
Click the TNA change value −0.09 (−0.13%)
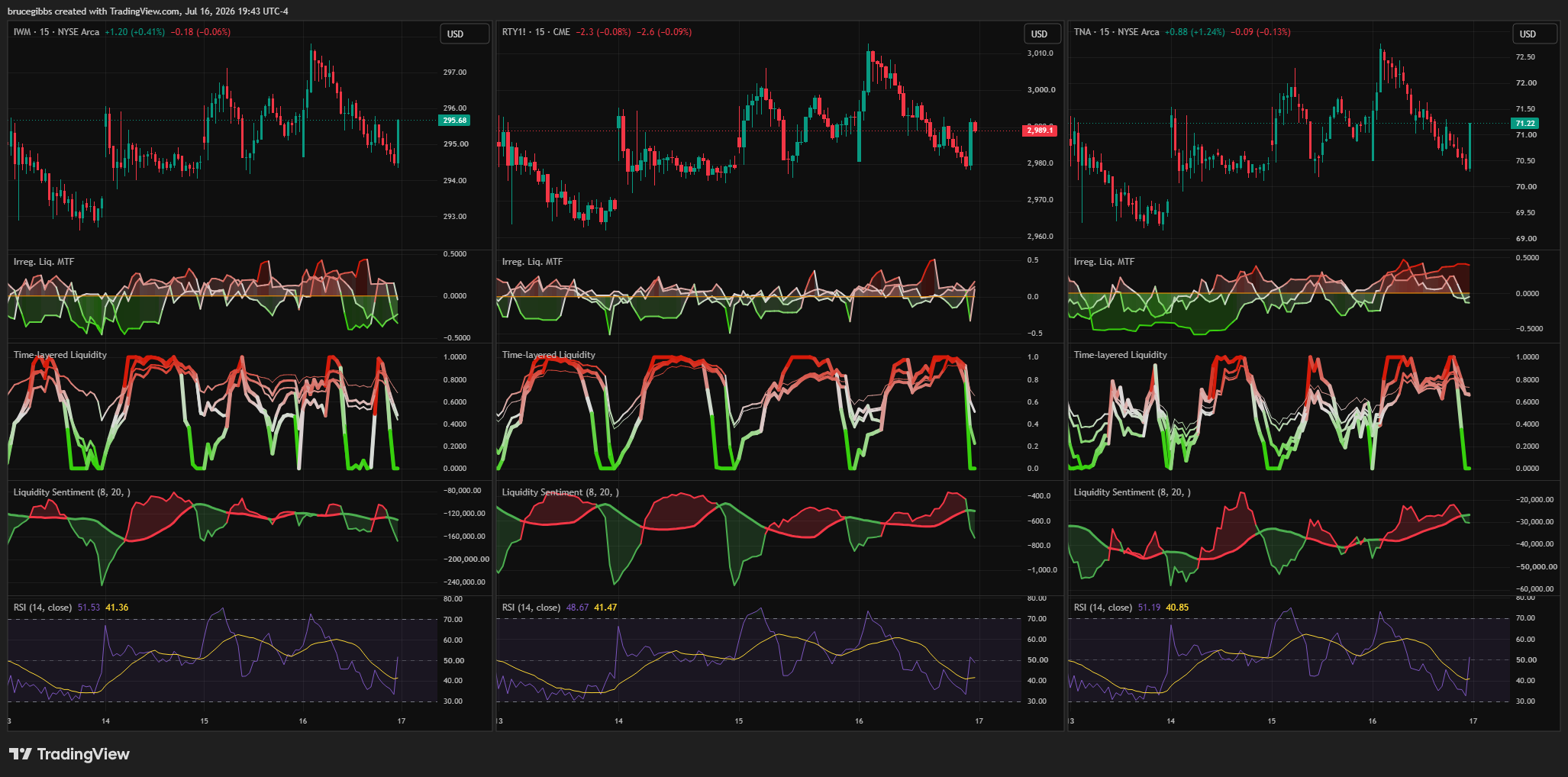click(1260, 32)
